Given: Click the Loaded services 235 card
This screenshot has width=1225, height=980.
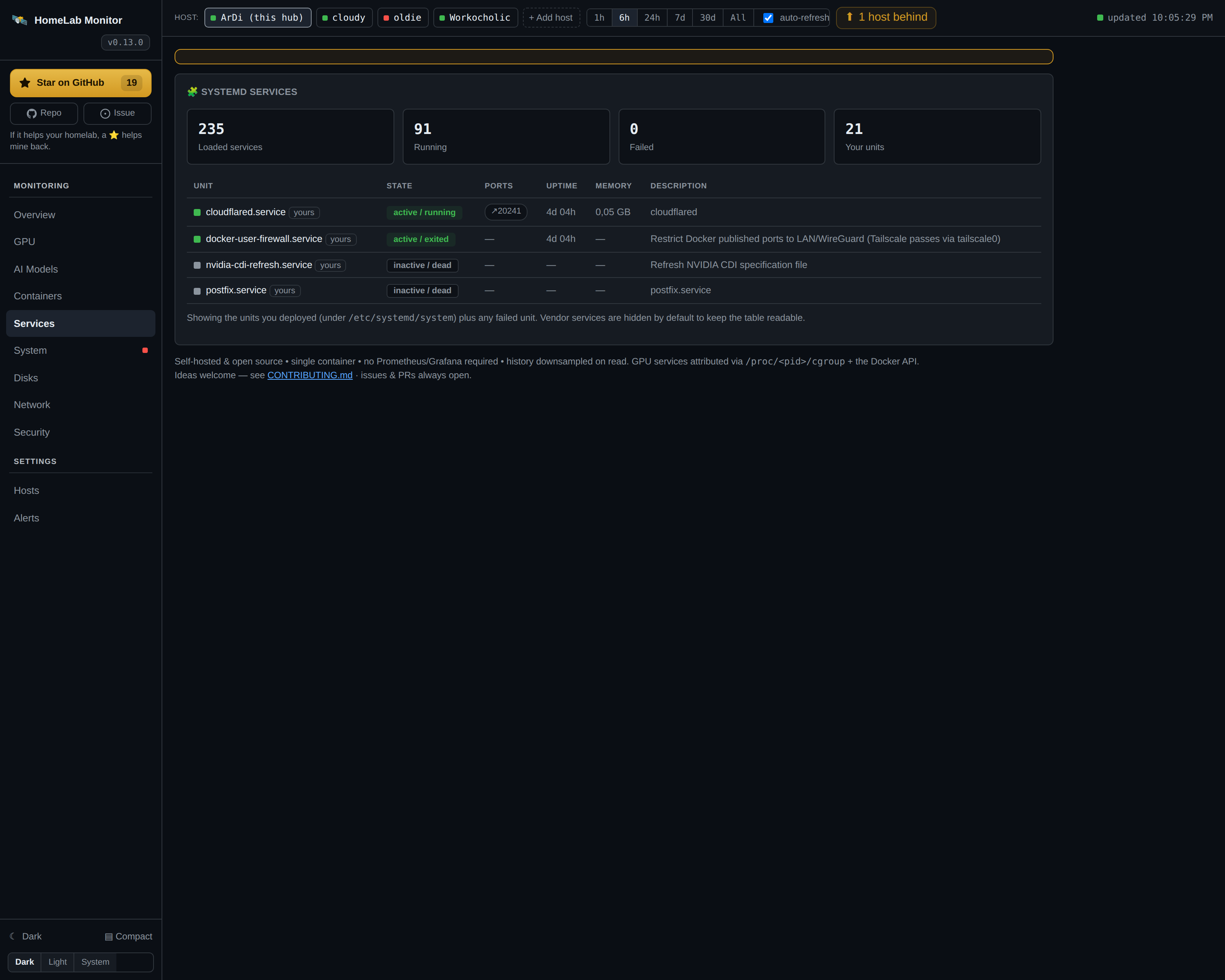Looking at the screenshot, I should point(290,137).
